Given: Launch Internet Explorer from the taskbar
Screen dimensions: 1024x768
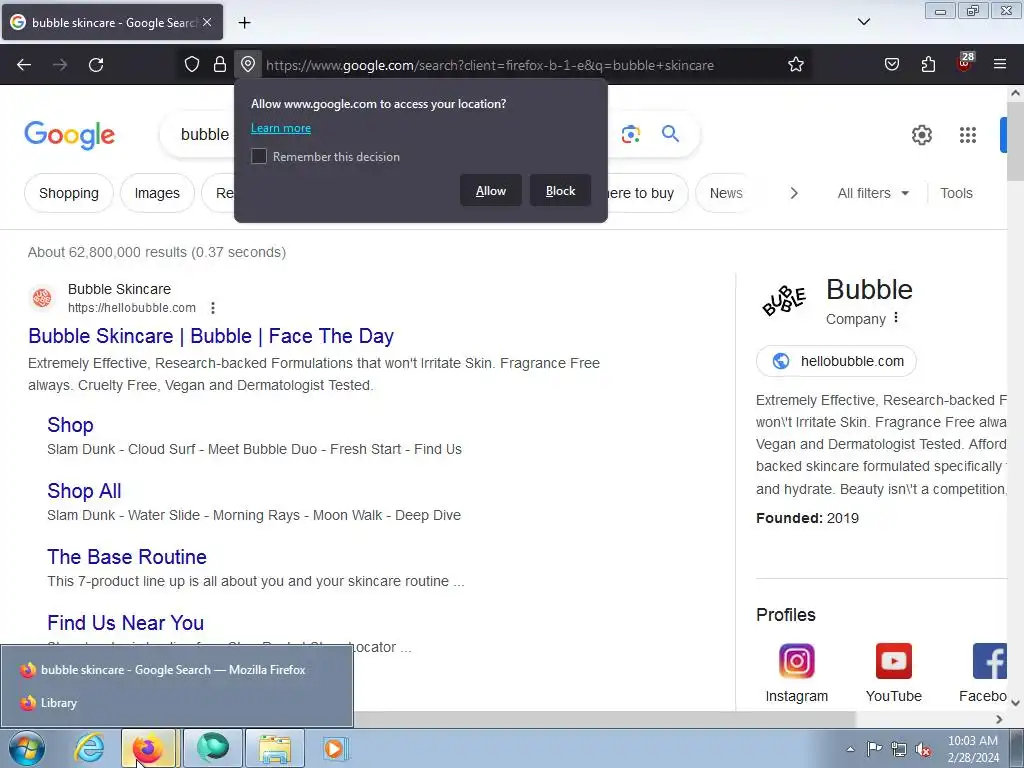Looking at the screenshot, I should click(89, 748).
